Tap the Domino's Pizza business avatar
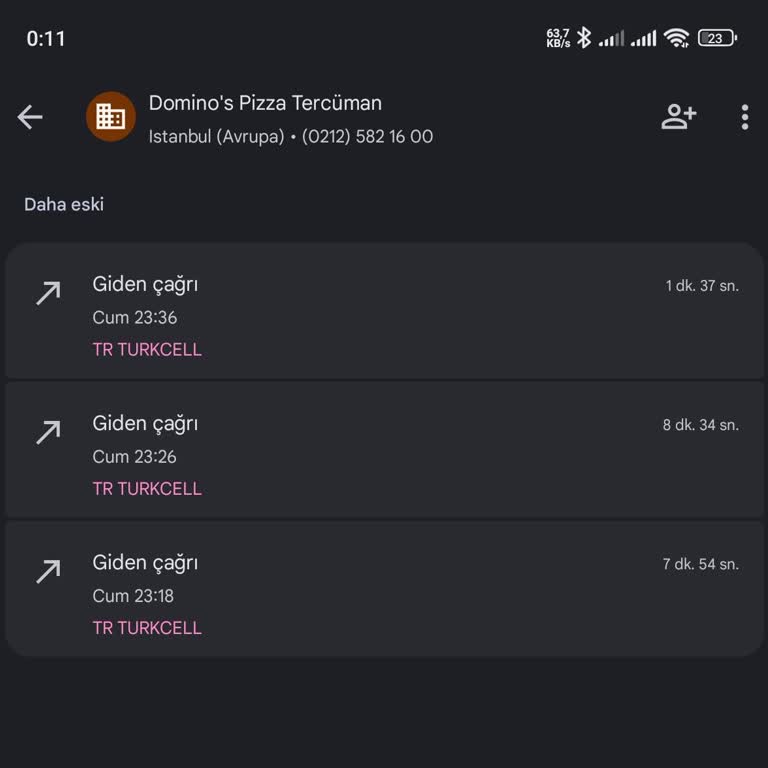 pyautogui.click(x=110, y=117)
